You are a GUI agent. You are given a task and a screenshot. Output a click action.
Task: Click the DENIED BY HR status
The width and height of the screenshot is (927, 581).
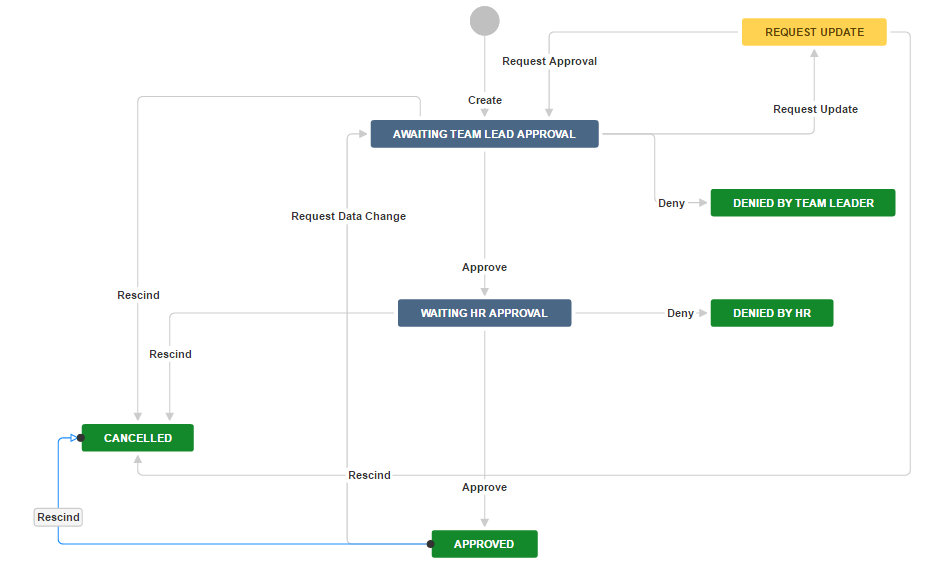(x=771, y=313)
